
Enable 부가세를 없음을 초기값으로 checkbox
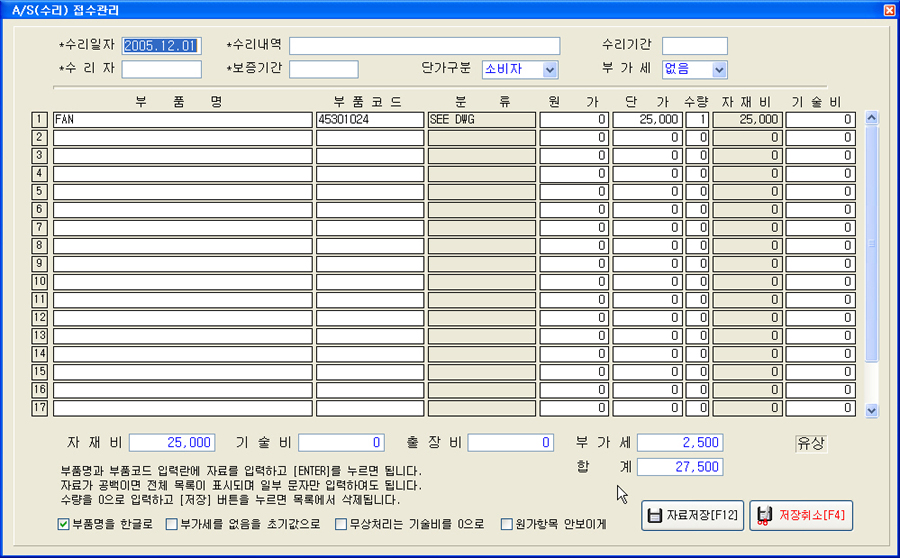(171, 524)
